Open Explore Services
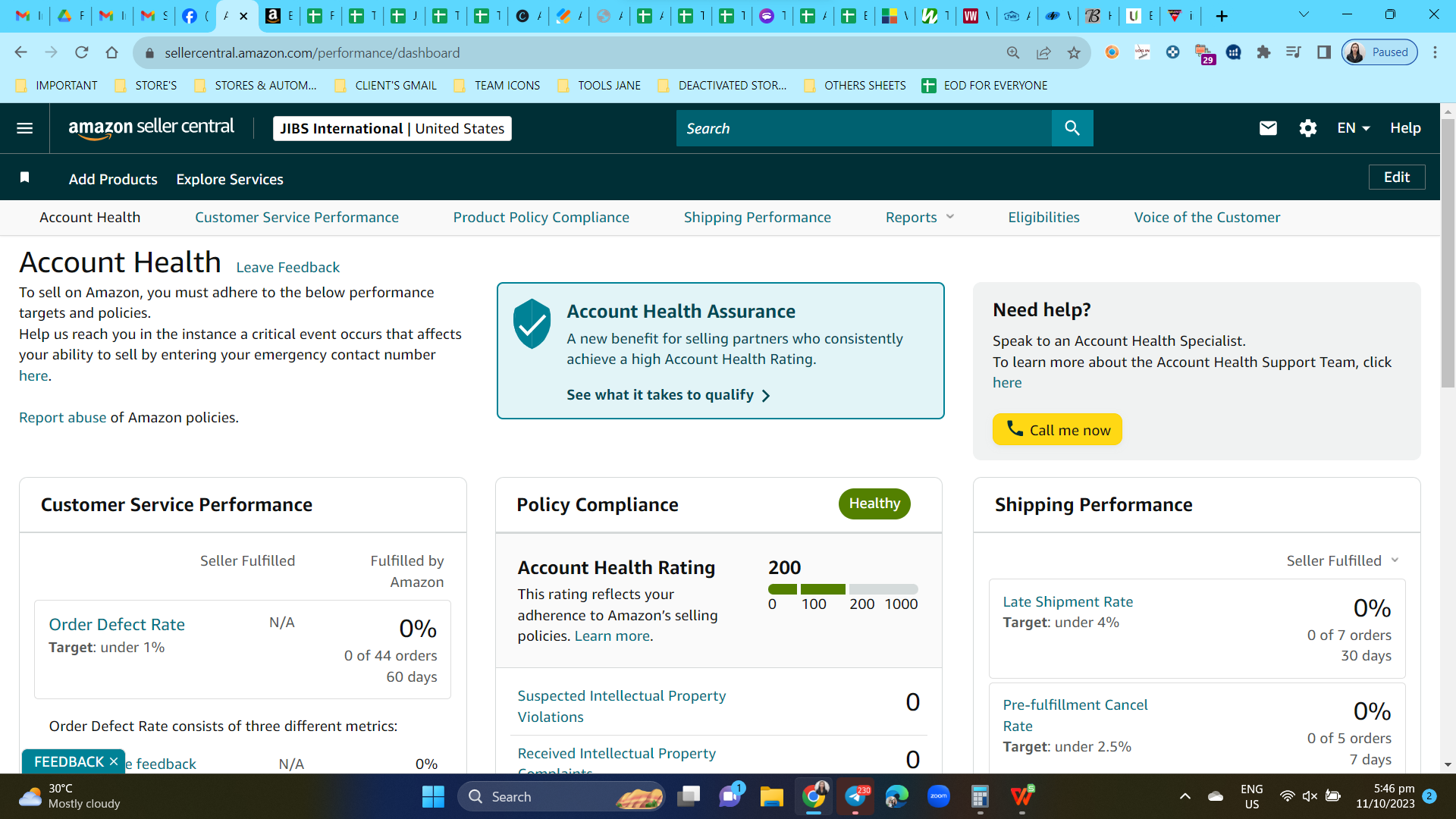1456x819 pixels. (x=230, y=179)
